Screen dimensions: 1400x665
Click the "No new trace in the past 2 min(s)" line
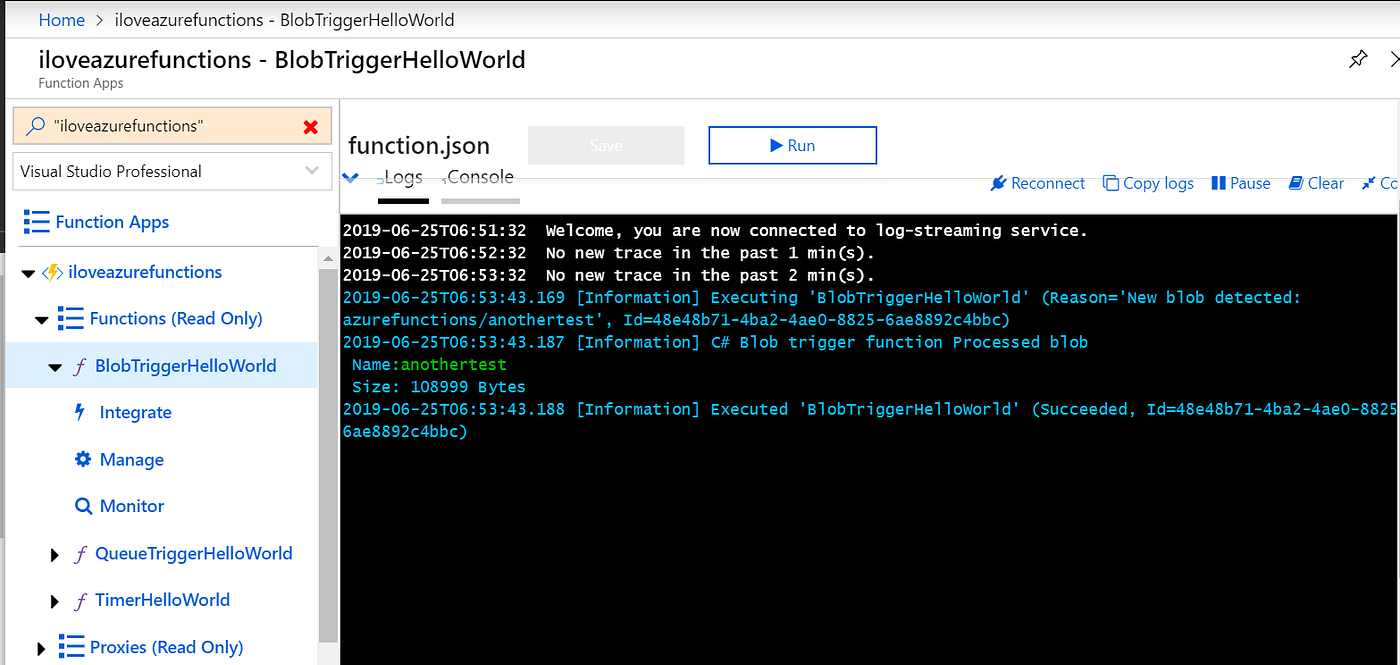tap(609, 275)
